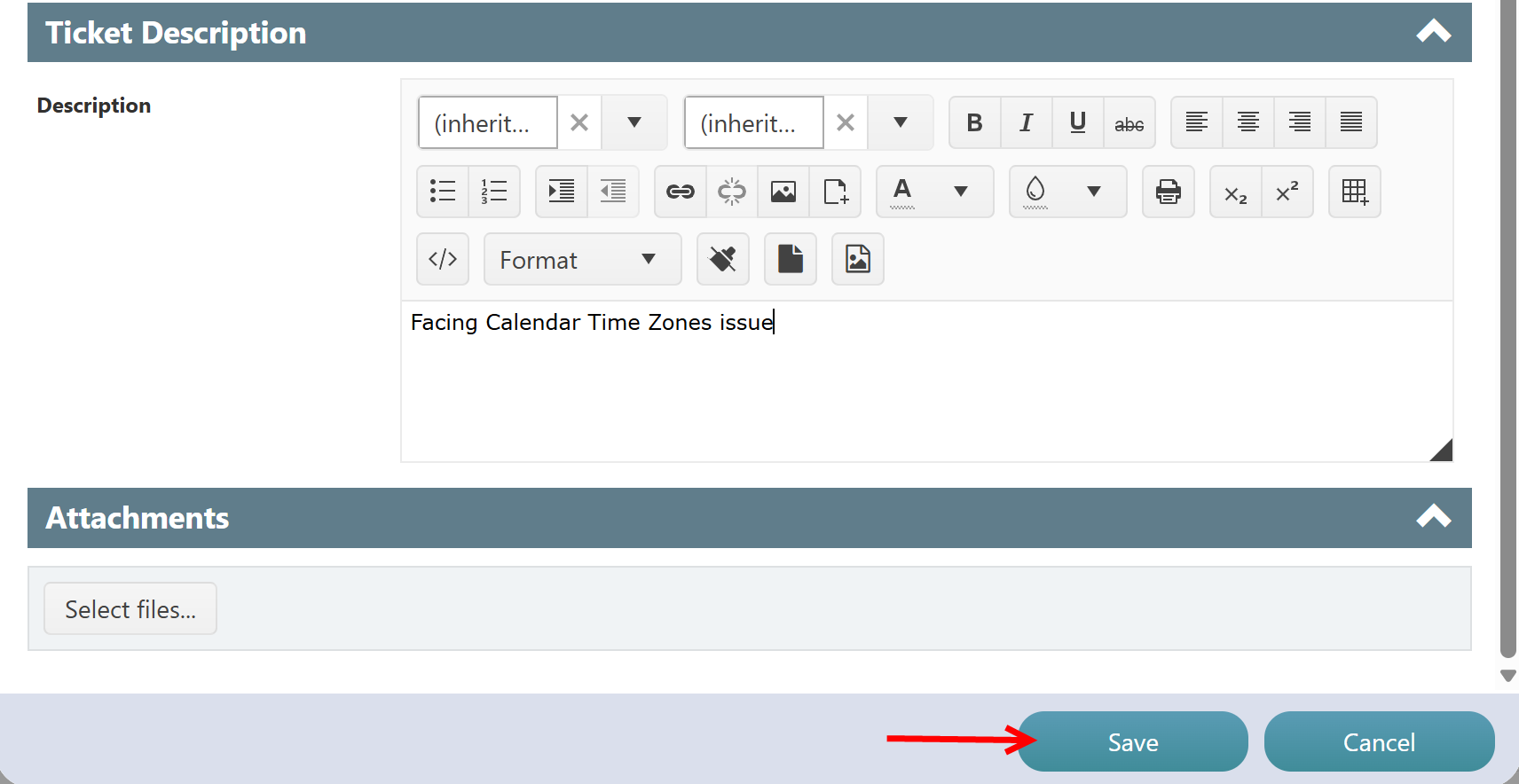1519x784 pixels.
Task: Align text right
Action: 1299,122
